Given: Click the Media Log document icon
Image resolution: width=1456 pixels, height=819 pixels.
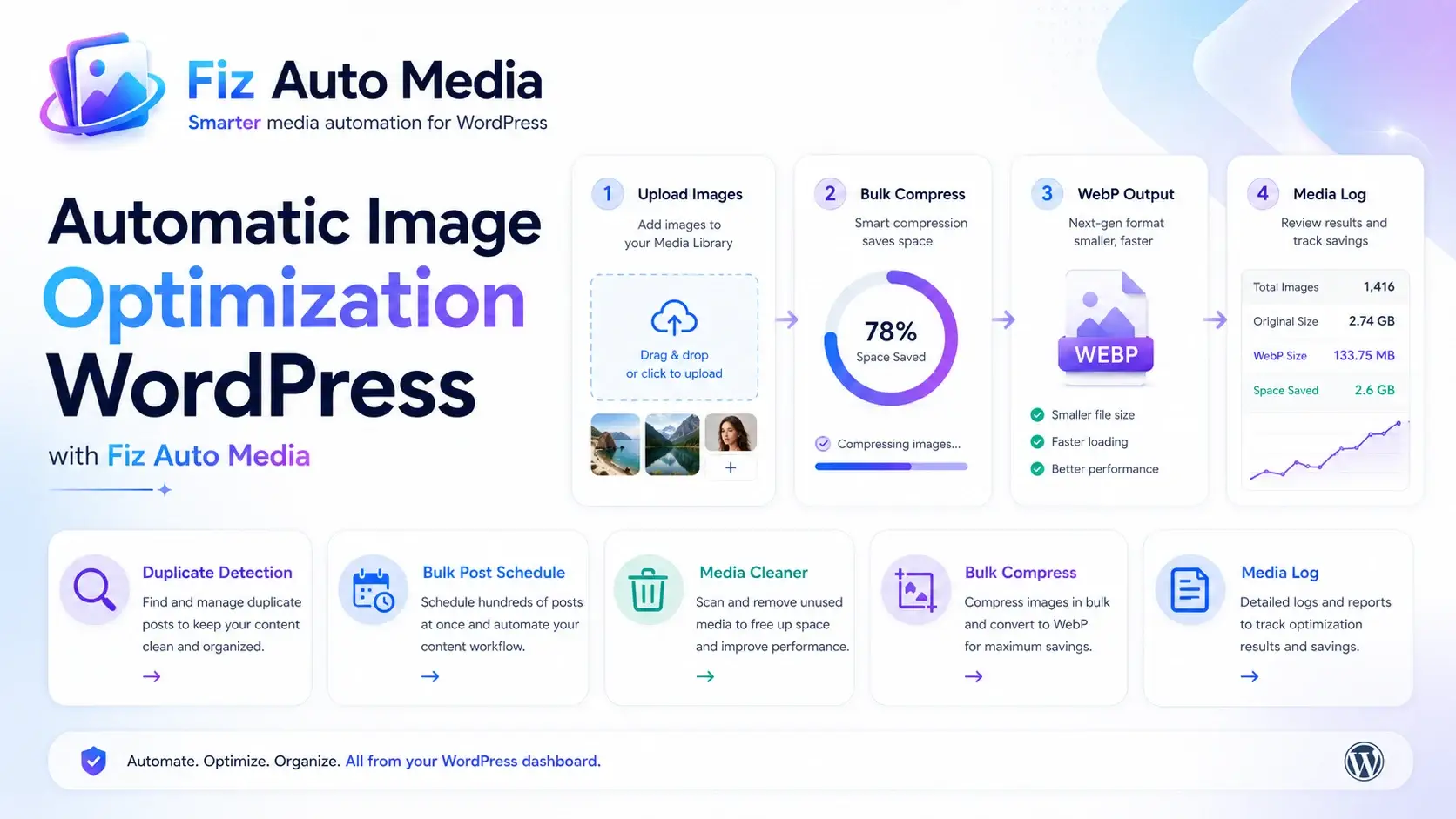Looking at the screenshot, I should pyautogui.click(x=1190, y=589).
